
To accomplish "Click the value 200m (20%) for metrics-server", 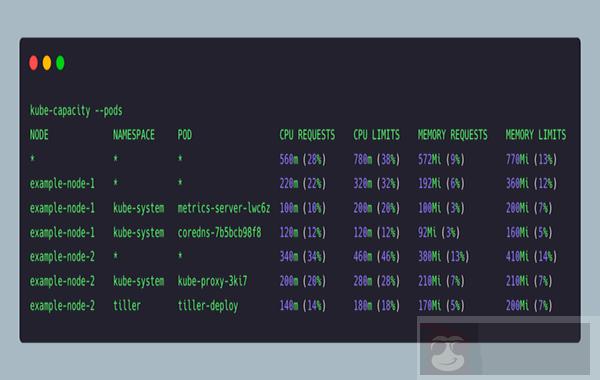I will [377, 208].
